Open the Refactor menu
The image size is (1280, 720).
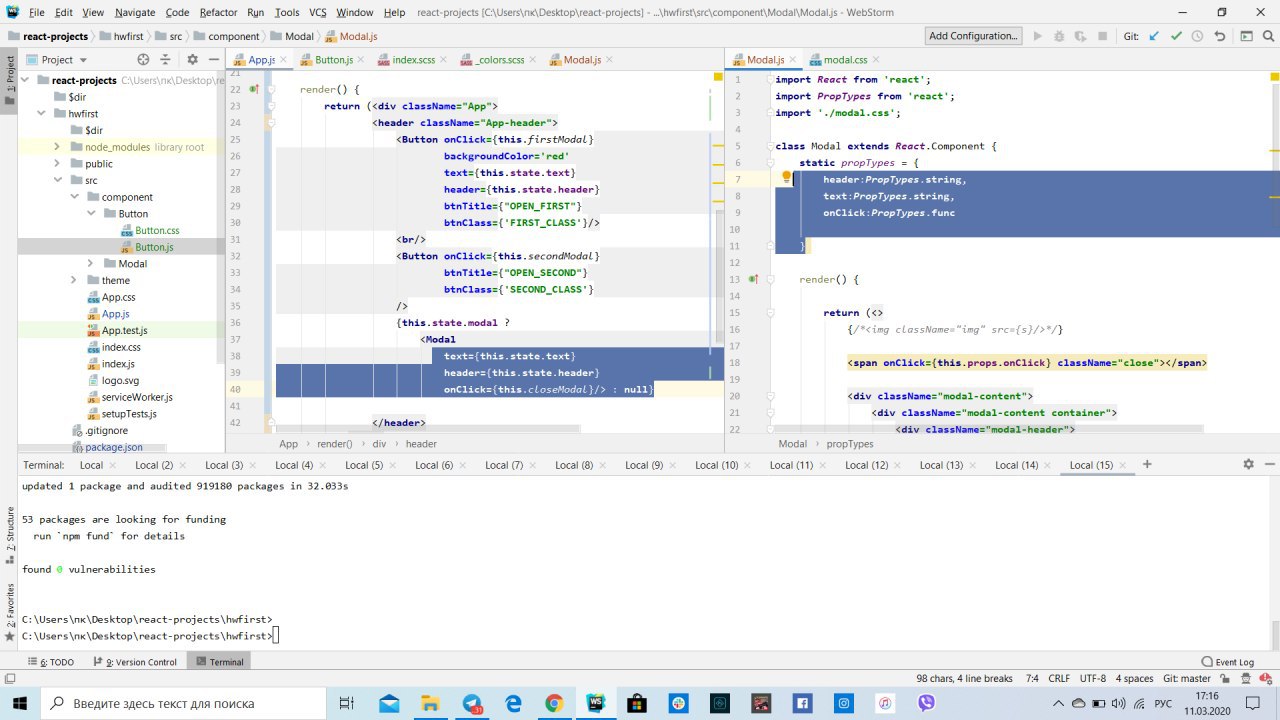[218, 12]
